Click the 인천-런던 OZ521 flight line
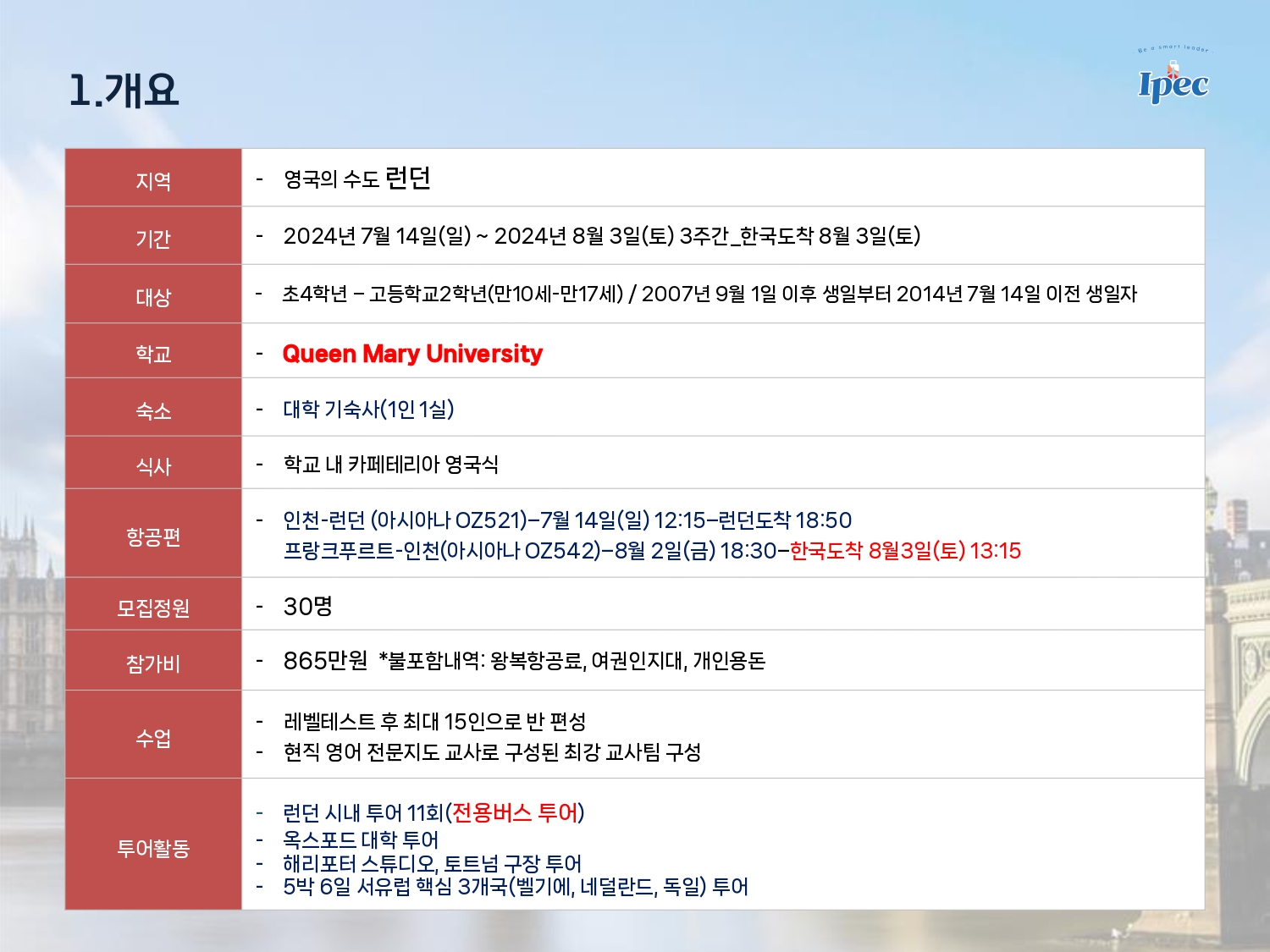This screenshot has width=1270, height=952. pyautogui.click(x=567, y=520)
